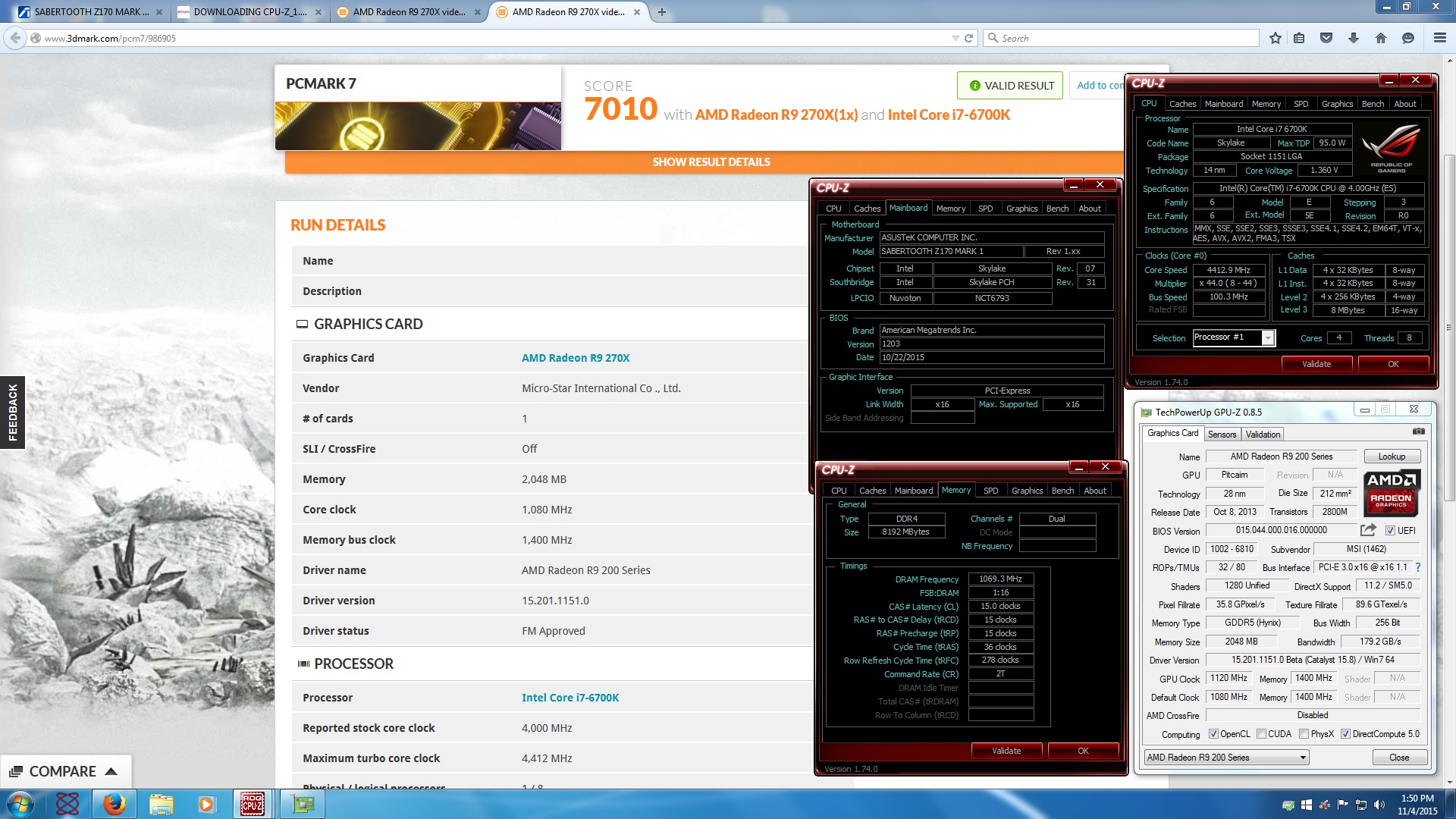The width and height of the screenshot is (1456, 819).
Task: Switch to the Sensors tab in GPU-Z
Action: (1222, 434)
